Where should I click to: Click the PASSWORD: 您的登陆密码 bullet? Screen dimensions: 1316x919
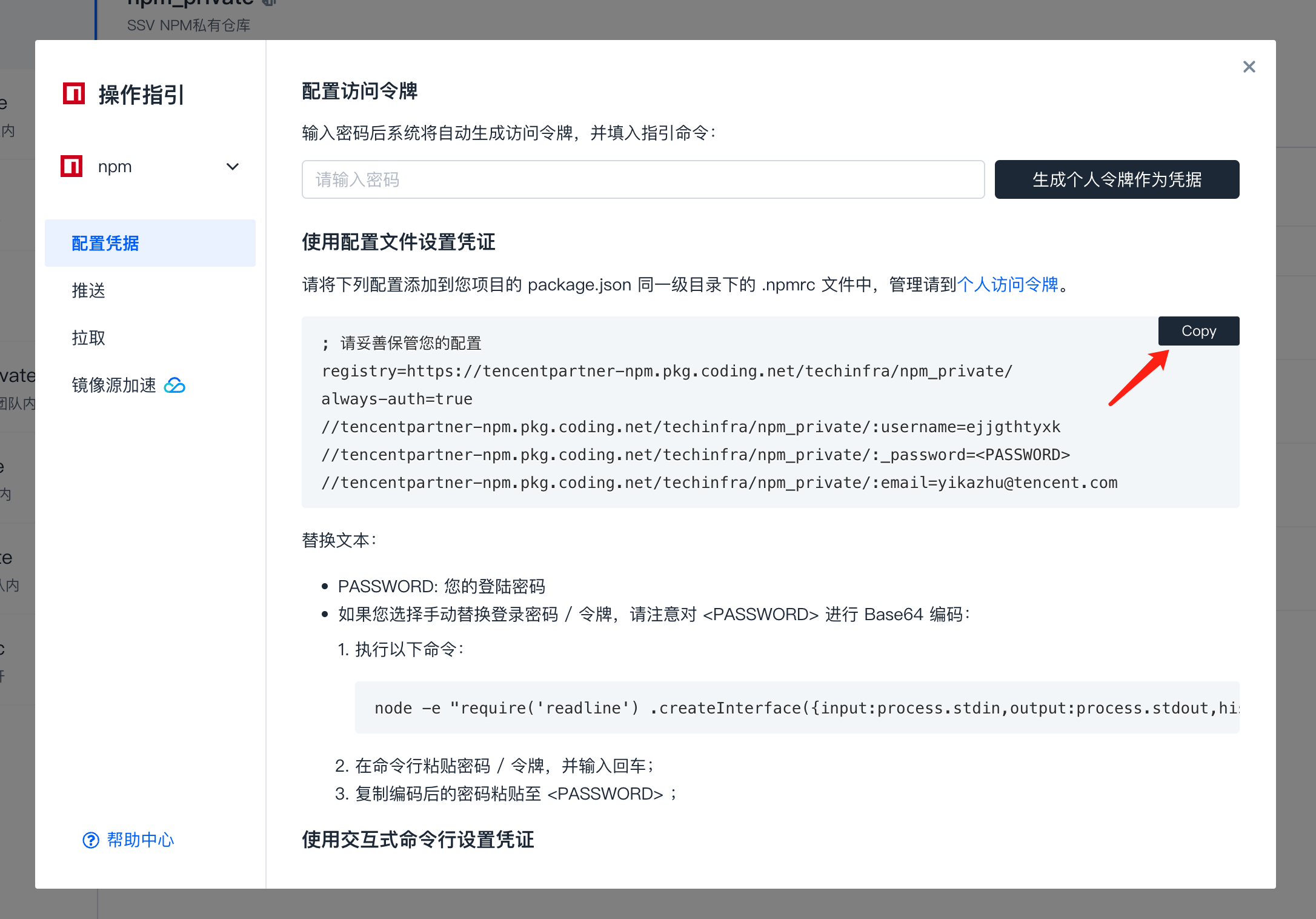pyautogui.click(x=442, y=586)
